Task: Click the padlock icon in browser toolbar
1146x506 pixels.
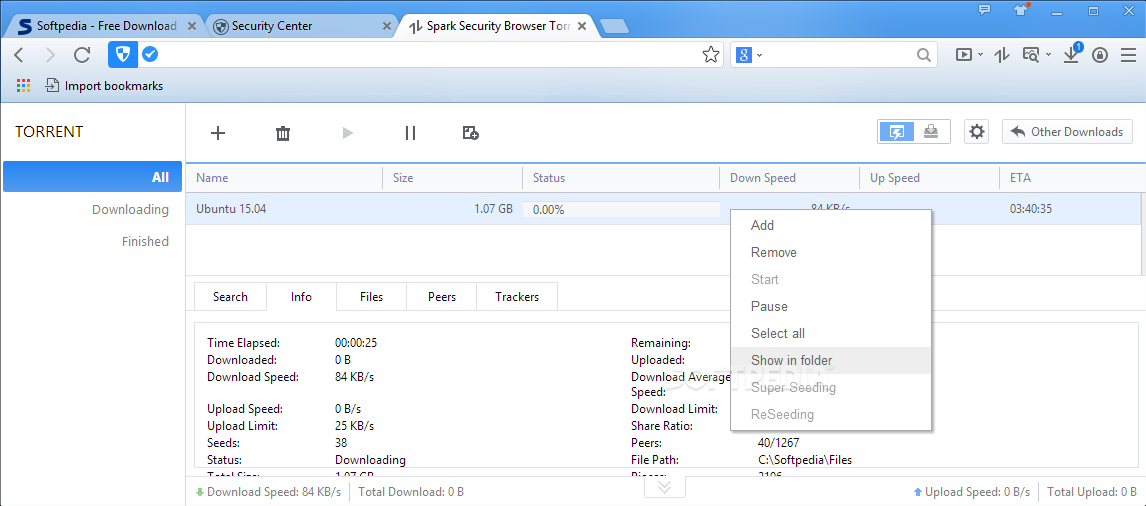Action: click(x=1100, y=55)
